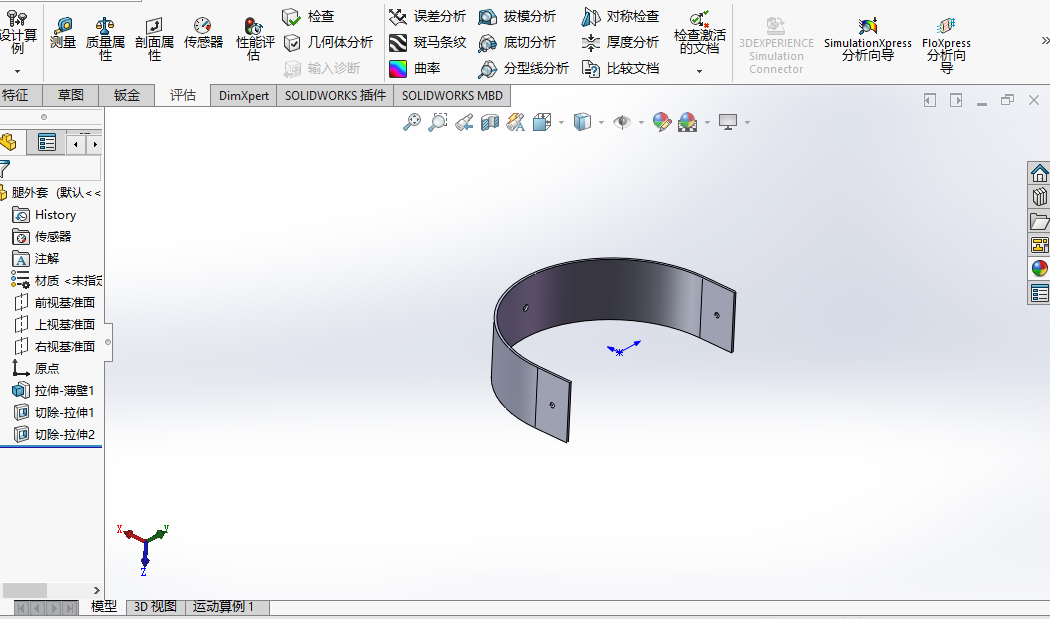Toggle 曲率 curvature display

(x=415, y=68)
